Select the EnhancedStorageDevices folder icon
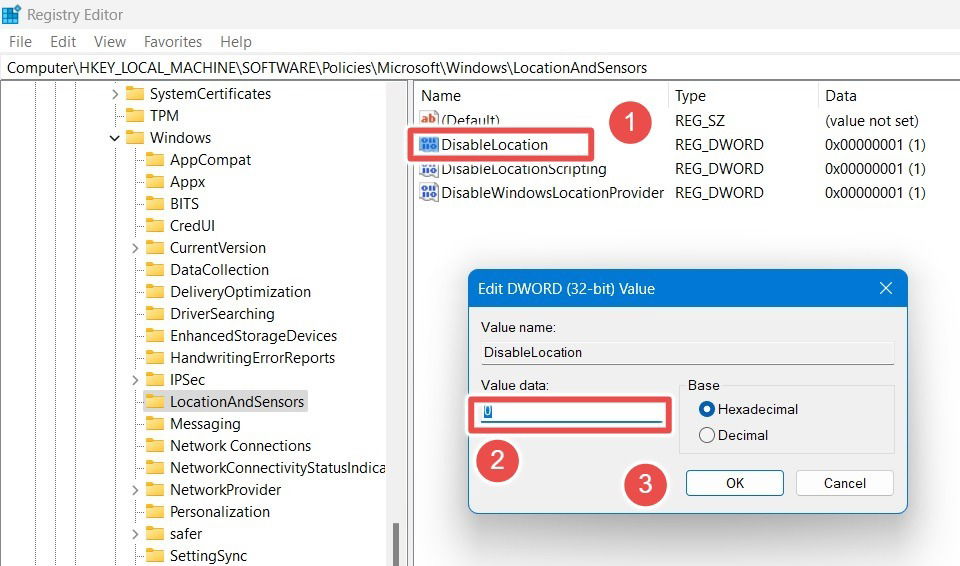Image resolution: width=960 pixels, height=566 pixels. [x=155, y=336]
